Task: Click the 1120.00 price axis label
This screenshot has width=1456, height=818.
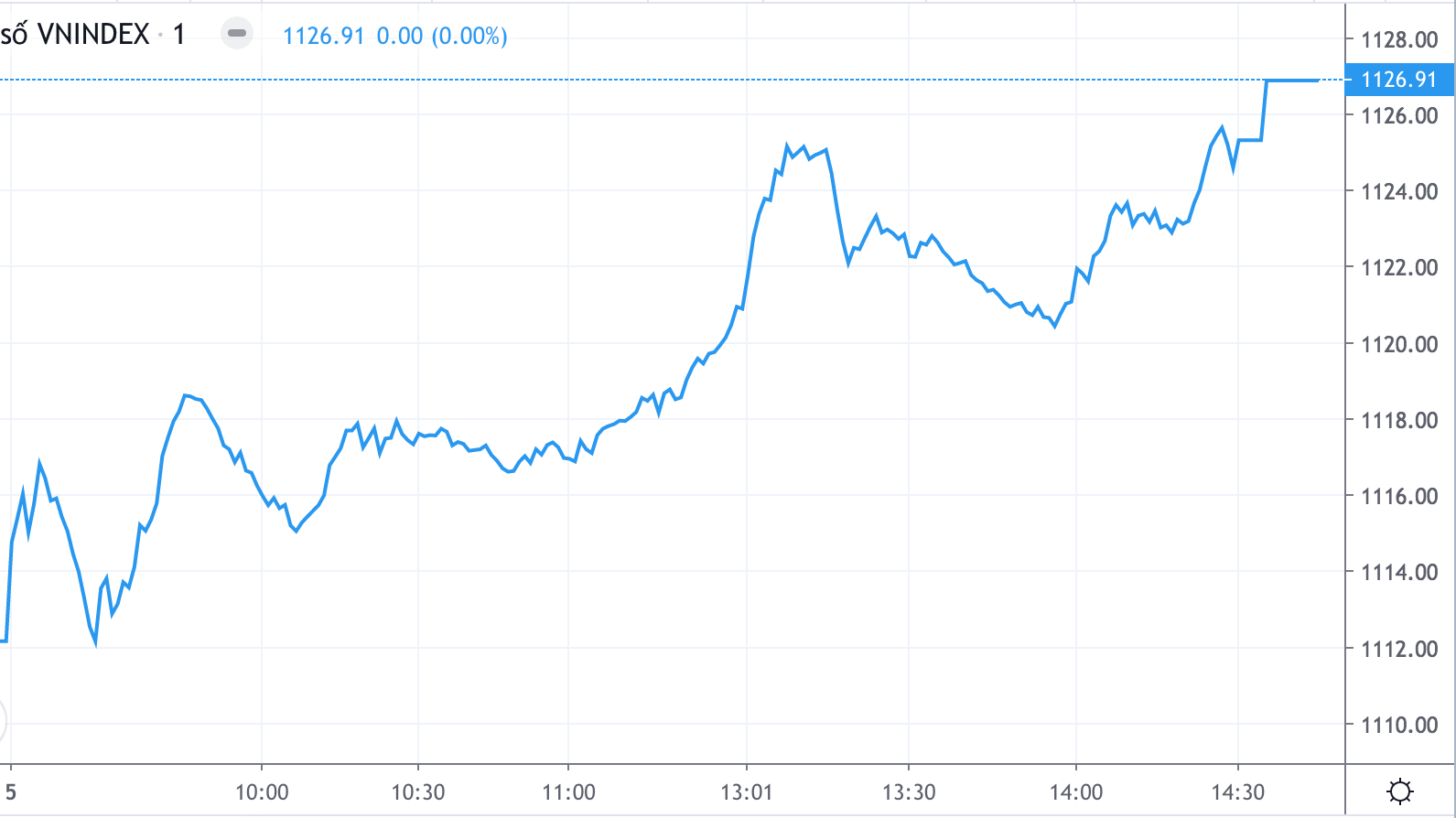Action: [1399, 344]
